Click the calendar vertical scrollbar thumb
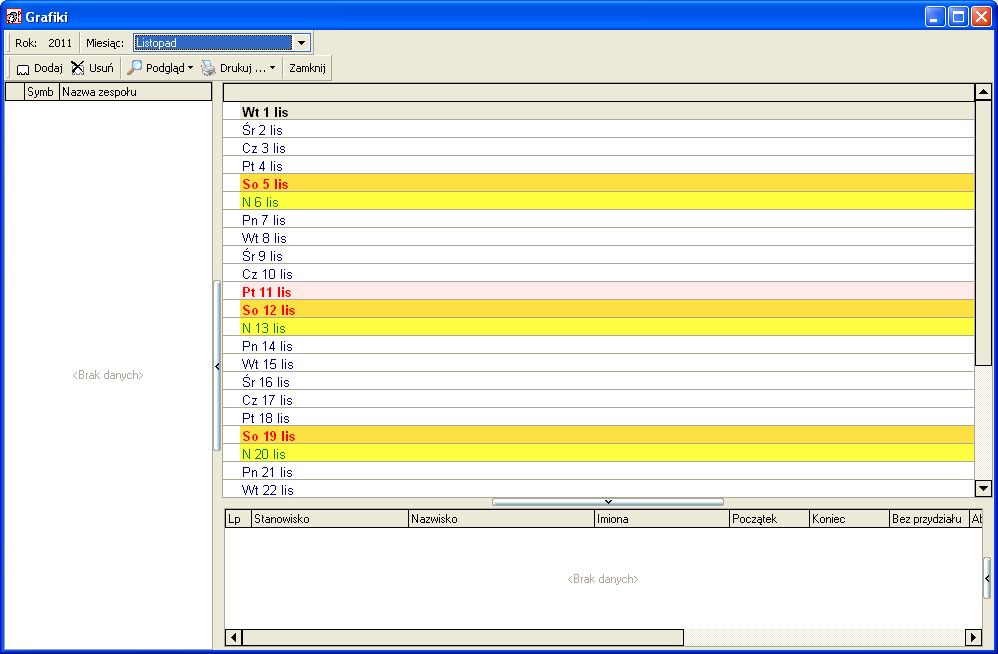Screen dimensions: 998x654 [x=983, y=232]
